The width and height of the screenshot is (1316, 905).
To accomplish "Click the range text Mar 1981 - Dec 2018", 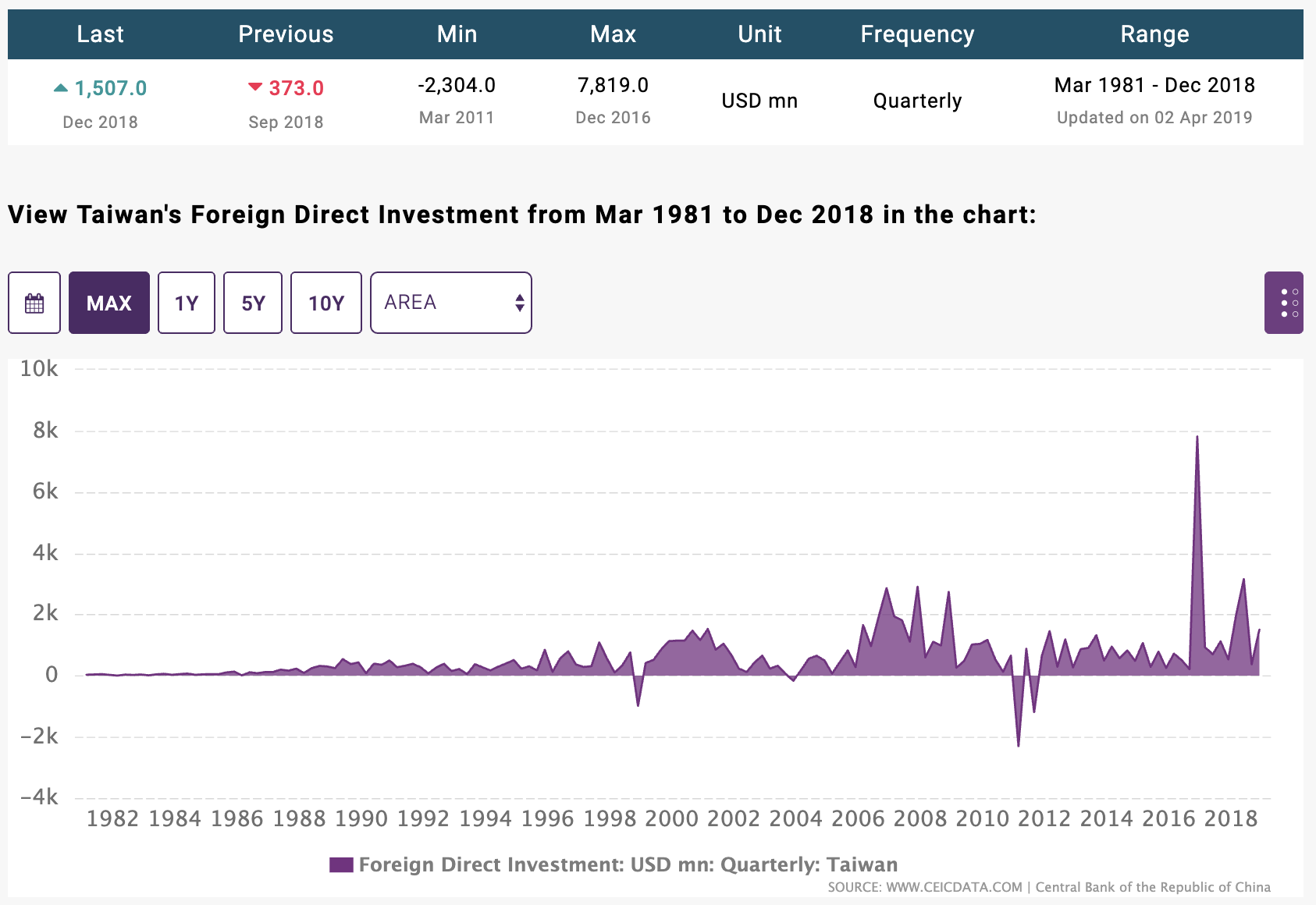I will pyautogui.click(x=1154, y=85).
